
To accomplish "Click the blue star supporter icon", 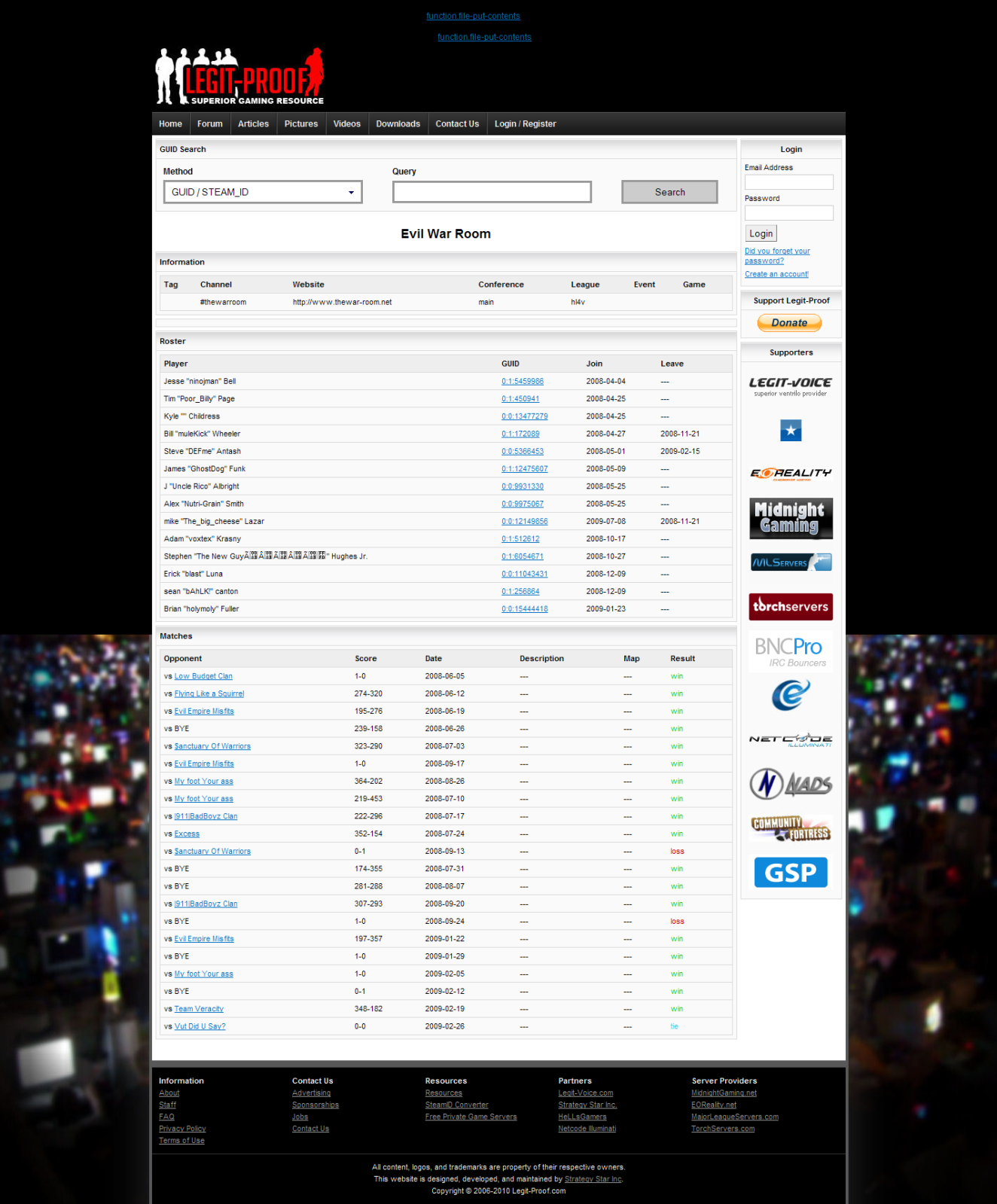I will pyautogui.click(x=790, y=431).
